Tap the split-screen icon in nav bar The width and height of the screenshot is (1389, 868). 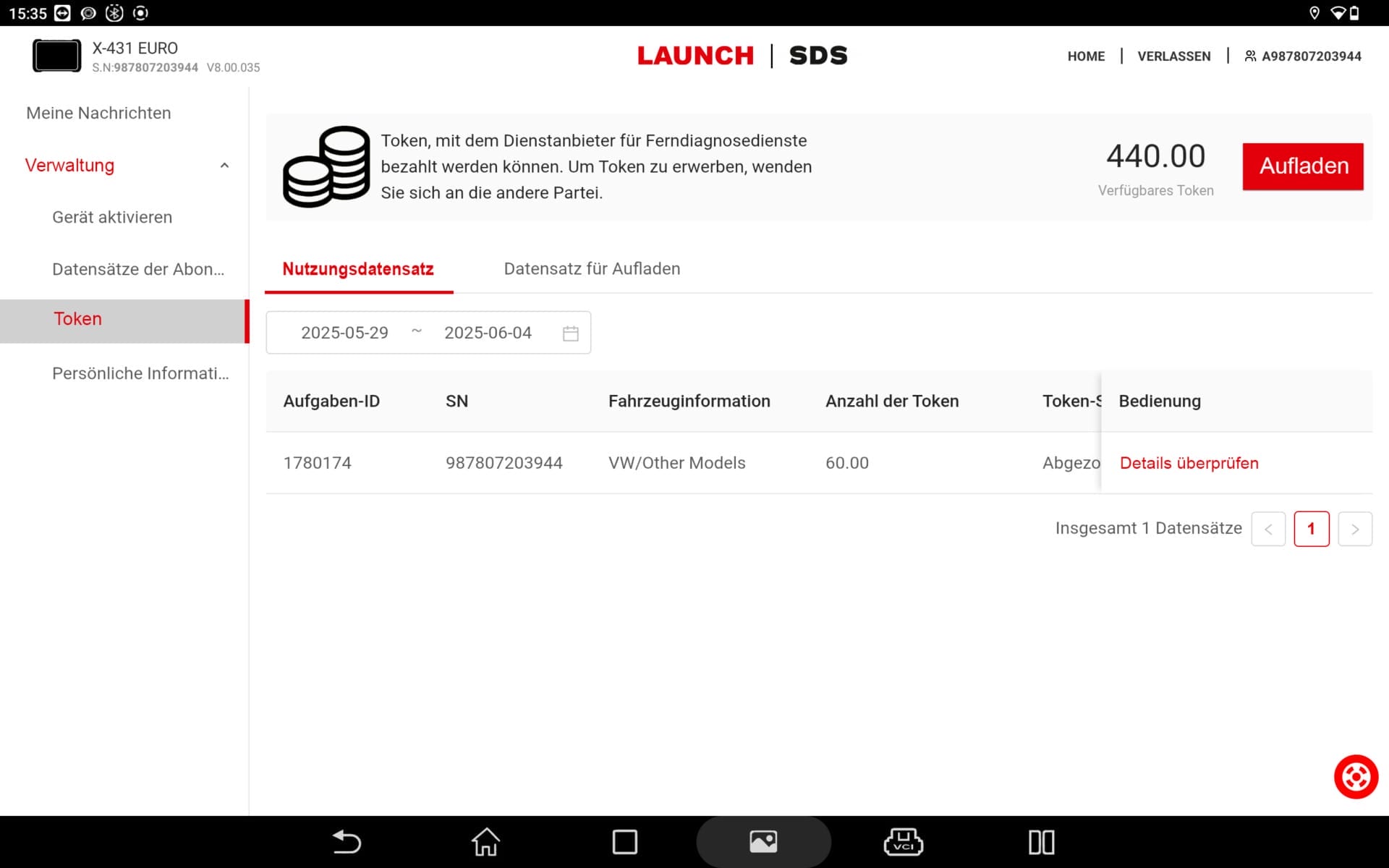tap(1041, 842)
